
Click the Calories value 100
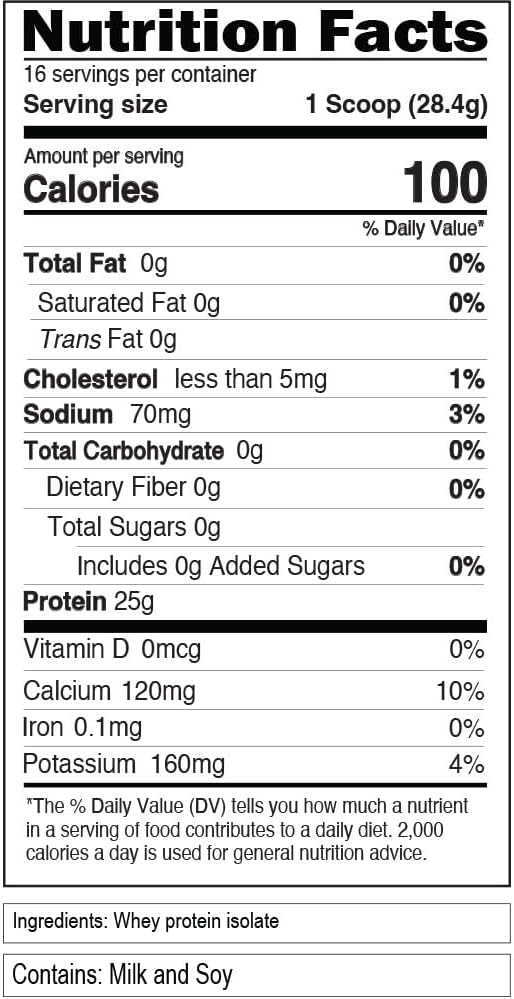445,183
